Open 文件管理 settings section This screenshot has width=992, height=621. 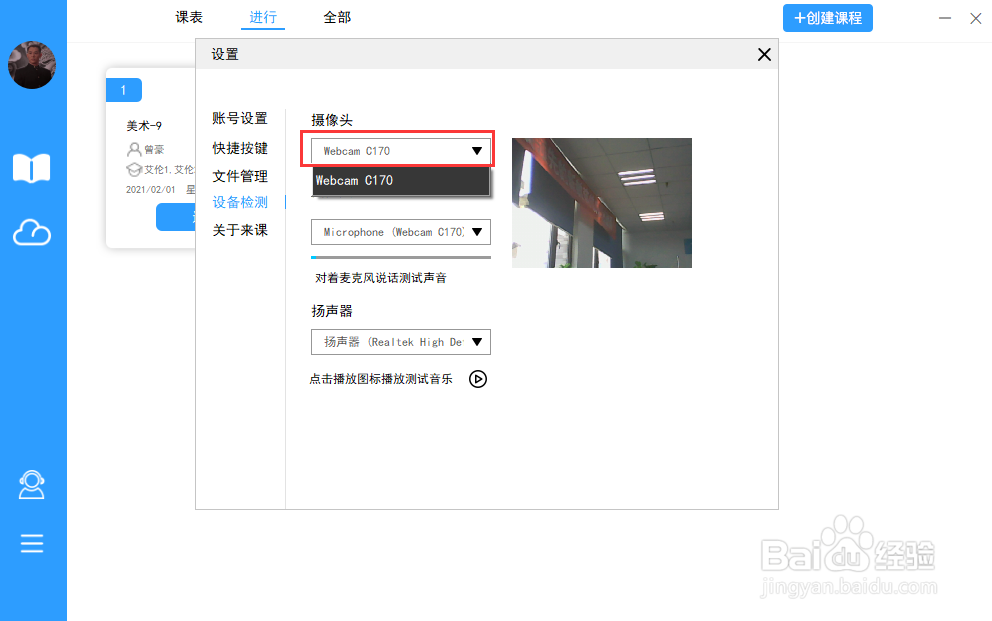(x=240, y=176)
